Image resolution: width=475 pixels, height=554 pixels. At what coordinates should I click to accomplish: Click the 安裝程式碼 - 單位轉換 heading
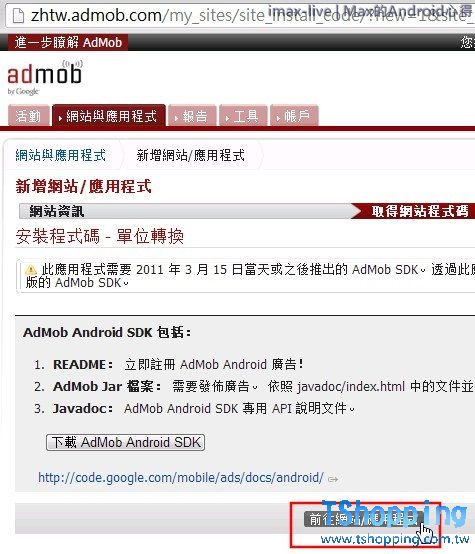(100, 236)
